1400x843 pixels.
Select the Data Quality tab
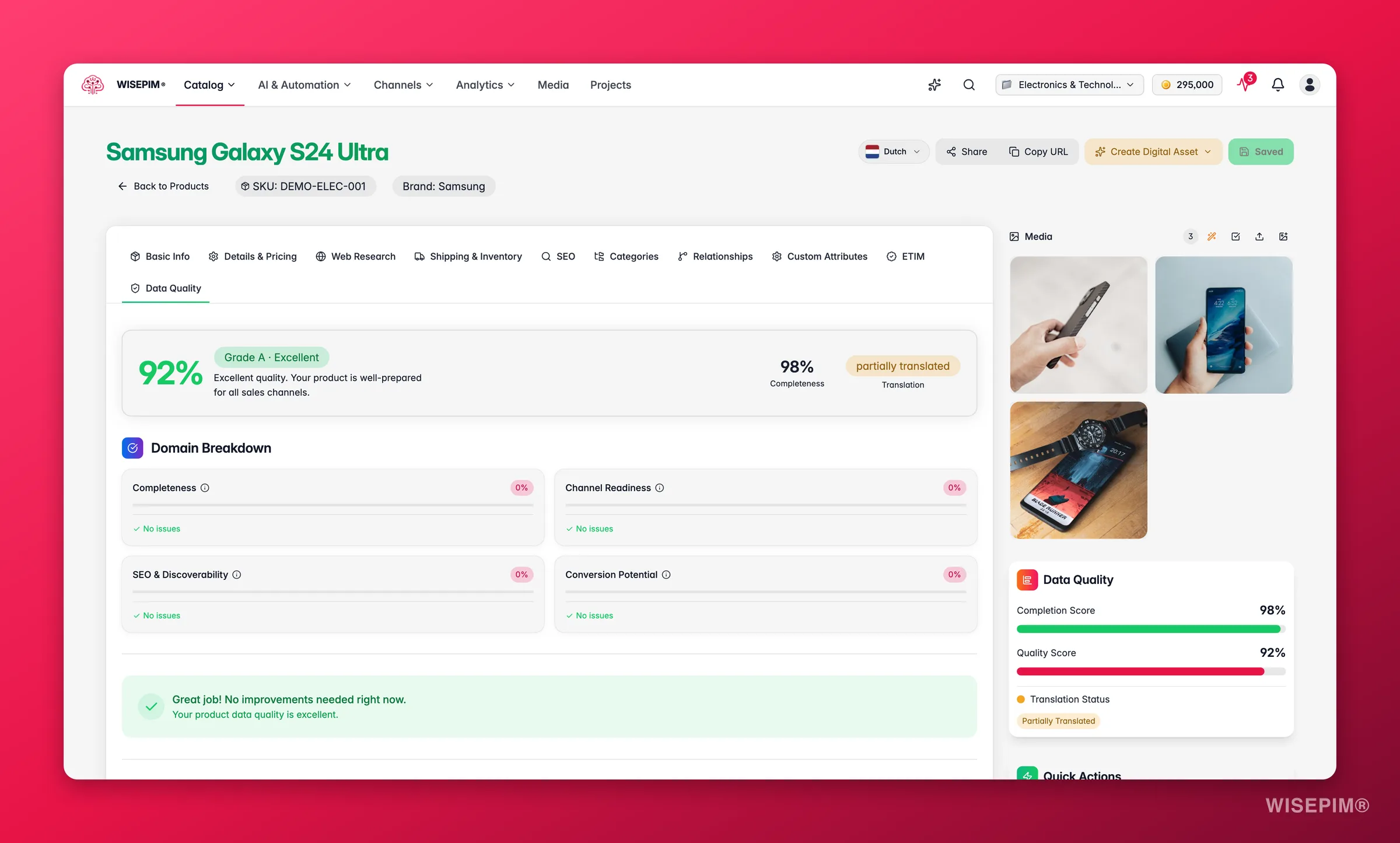pyautogui.click(x=166, y=288)
